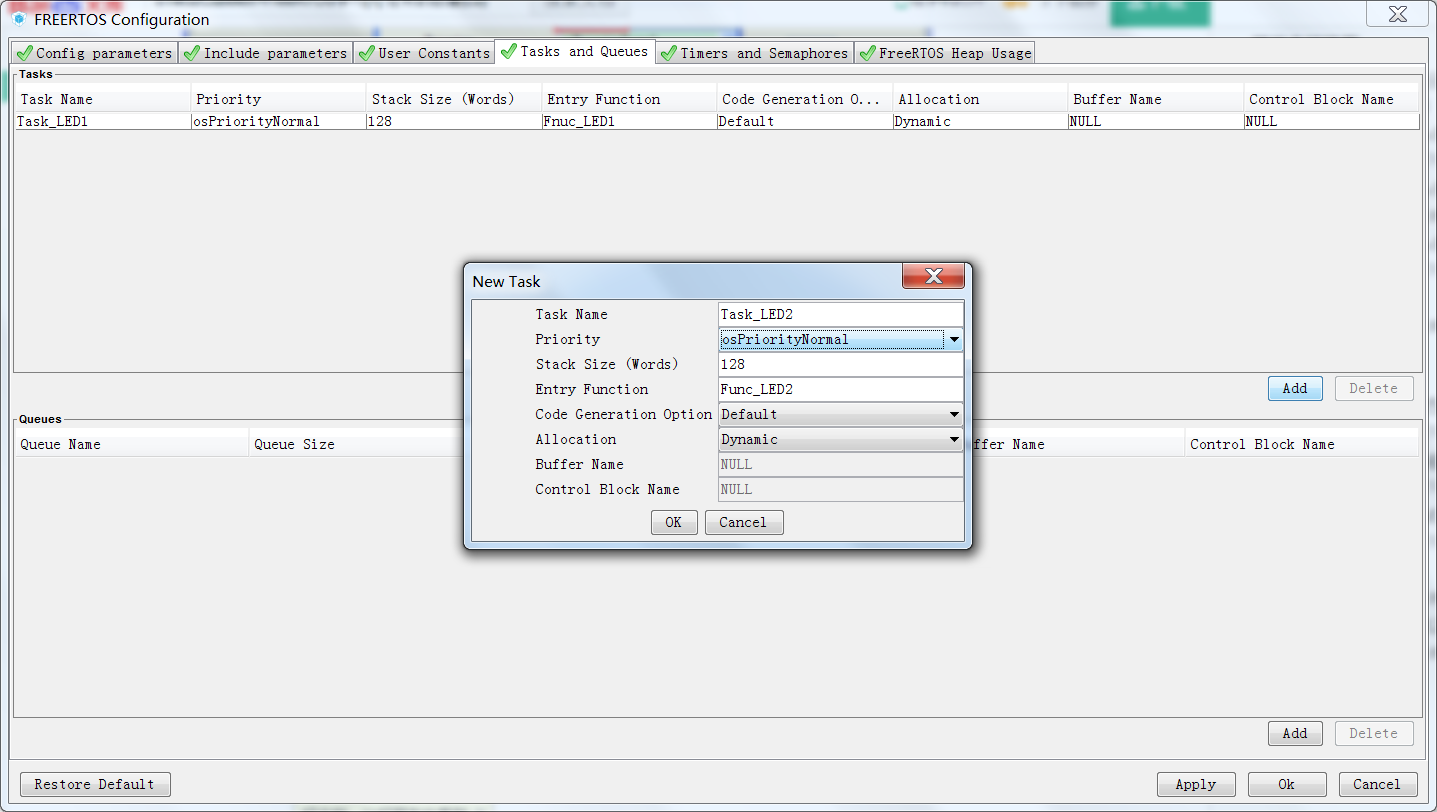Screen dimensions: 1437x812
Task: Click the Restore Default button
Action: (95, 784)
